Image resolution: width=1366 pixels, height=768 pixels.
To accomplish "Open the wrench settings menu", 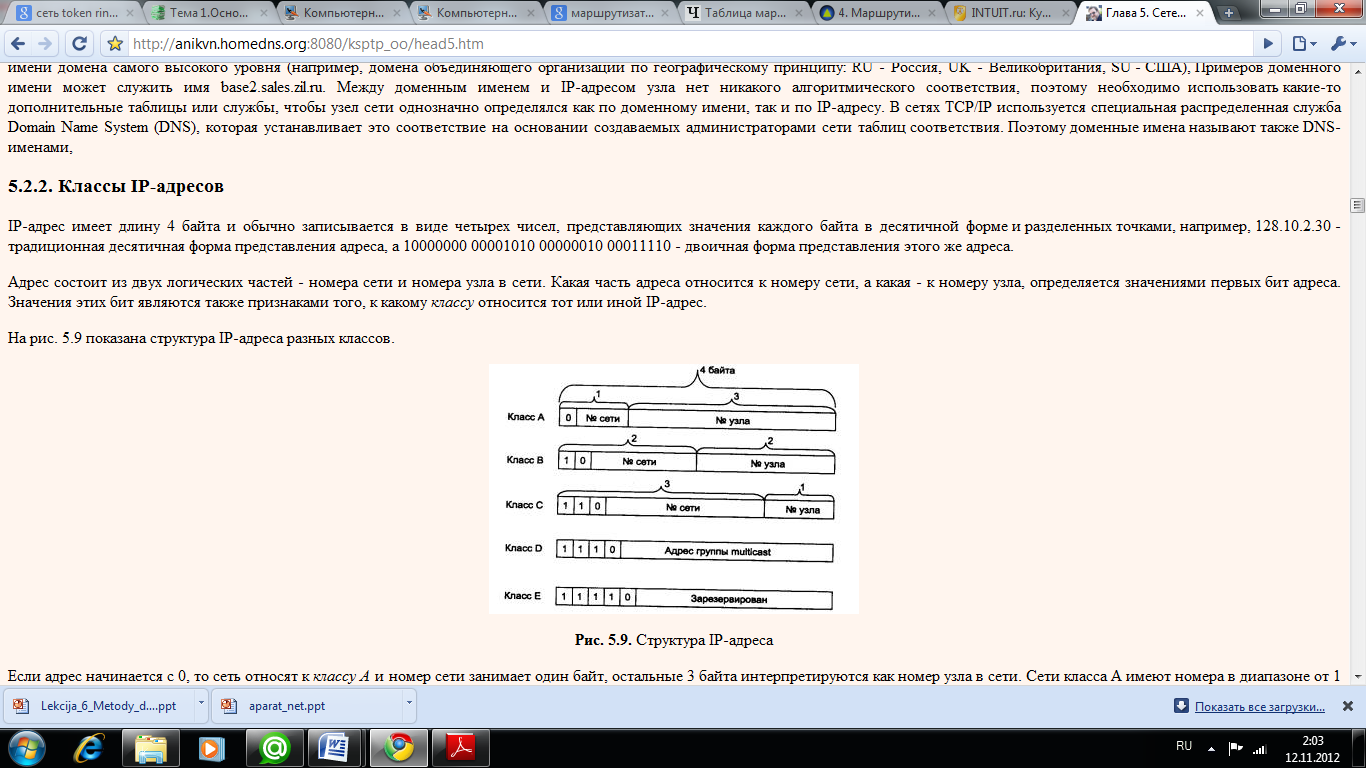I will pos(1342,44).
